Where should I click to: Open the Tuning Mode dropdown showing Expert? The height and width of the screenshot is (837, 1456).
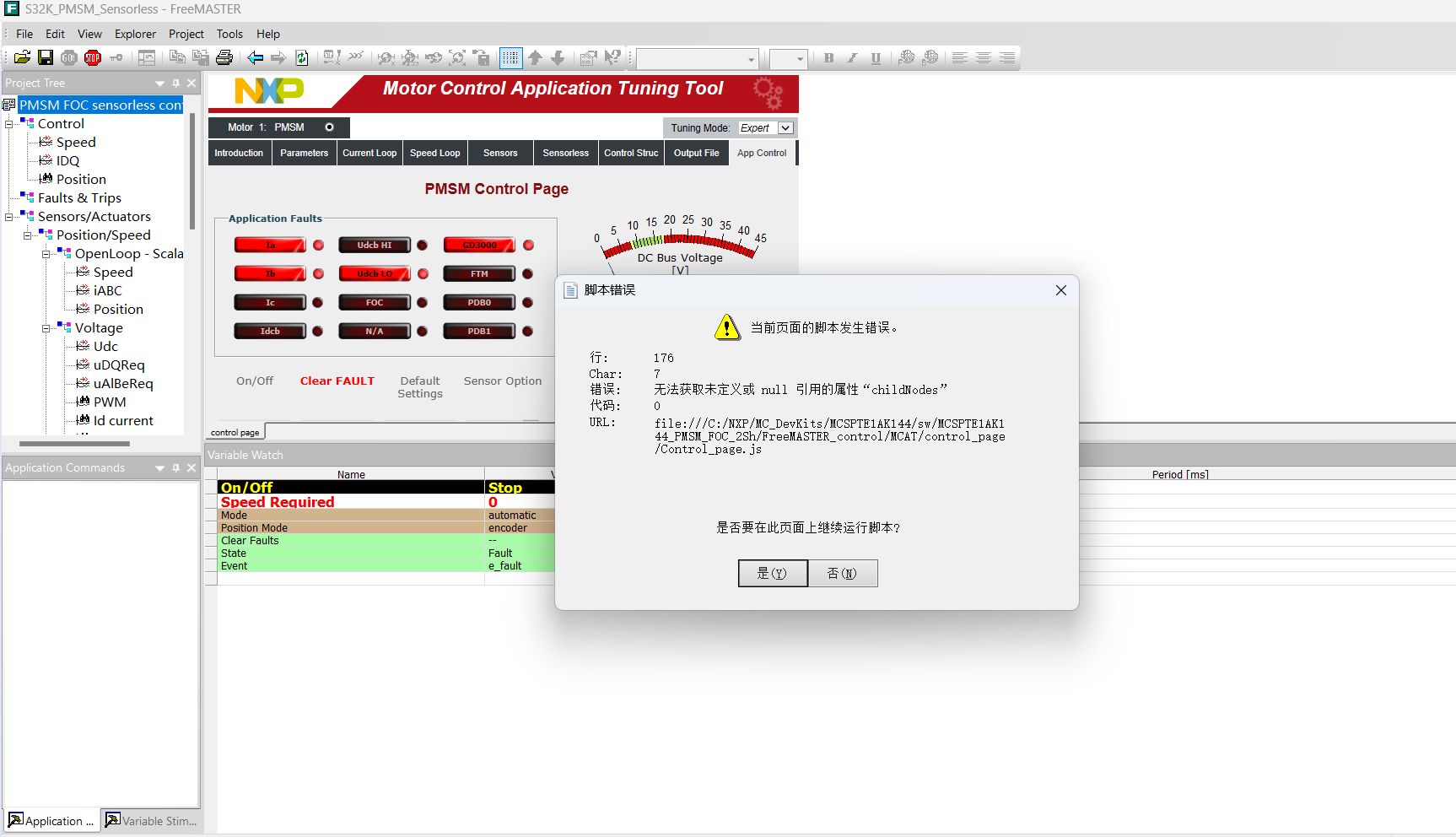tap(785, 127)
